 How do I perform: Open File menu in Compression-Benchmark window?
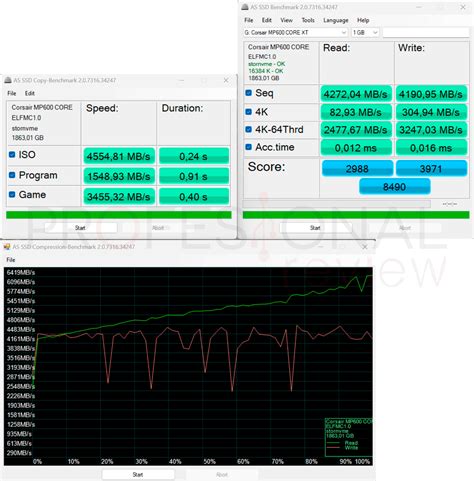coord(11,260)
